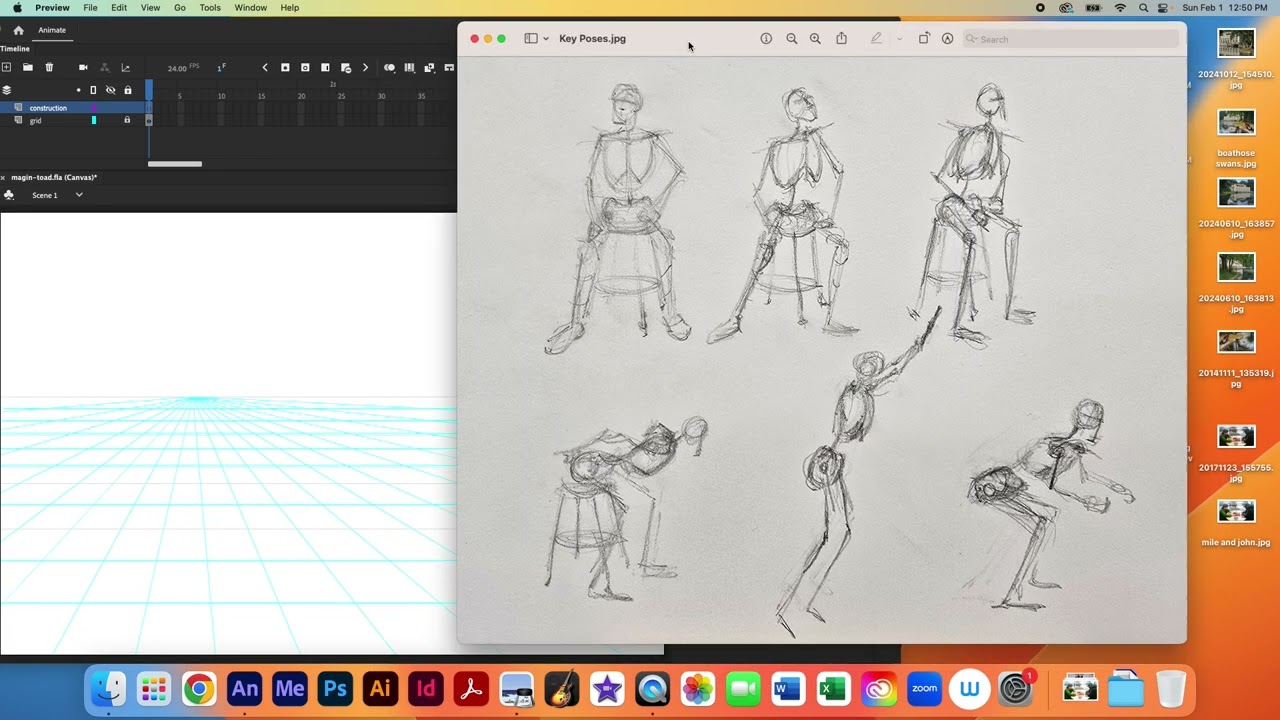Click the timeline horizontal scrollbar

[x=175, y=164]
